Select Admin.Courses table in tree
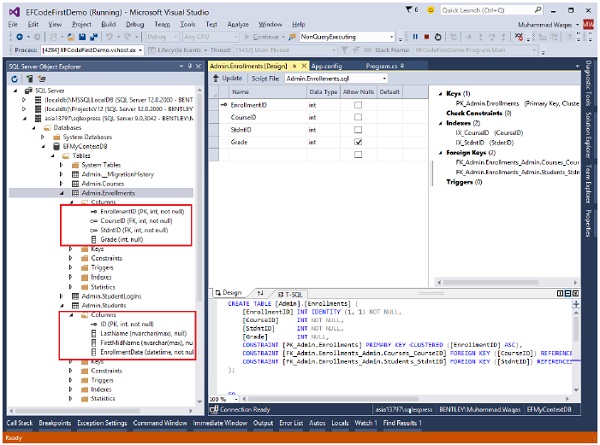Screen dimensions: 600x445 point(102,183)
